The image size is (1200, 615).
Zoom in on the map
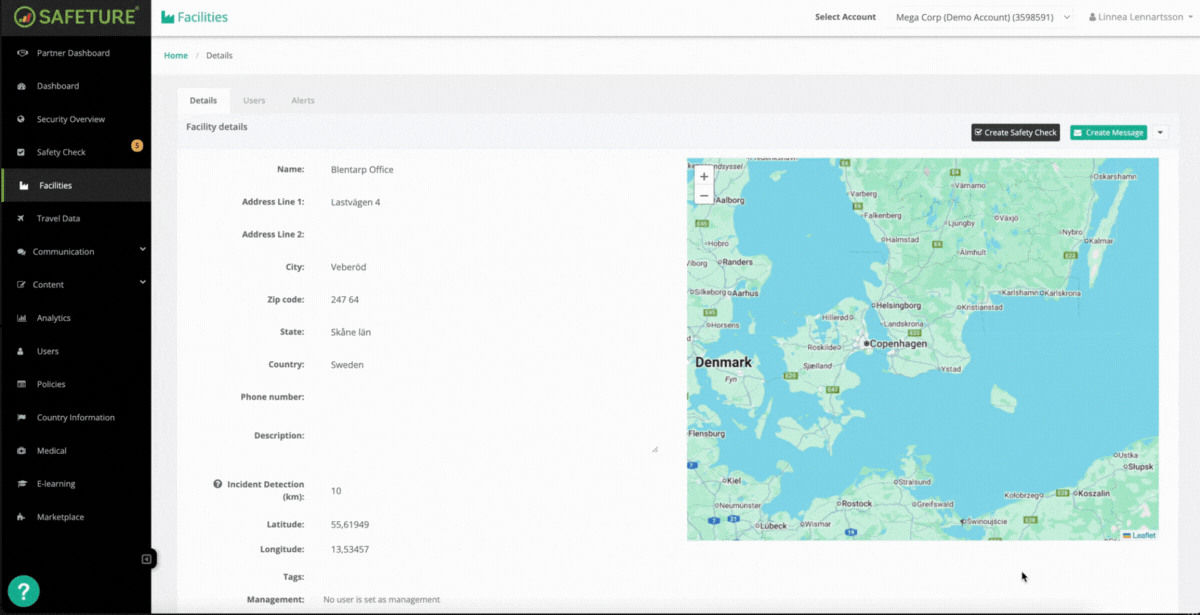[x=704, y=176]
